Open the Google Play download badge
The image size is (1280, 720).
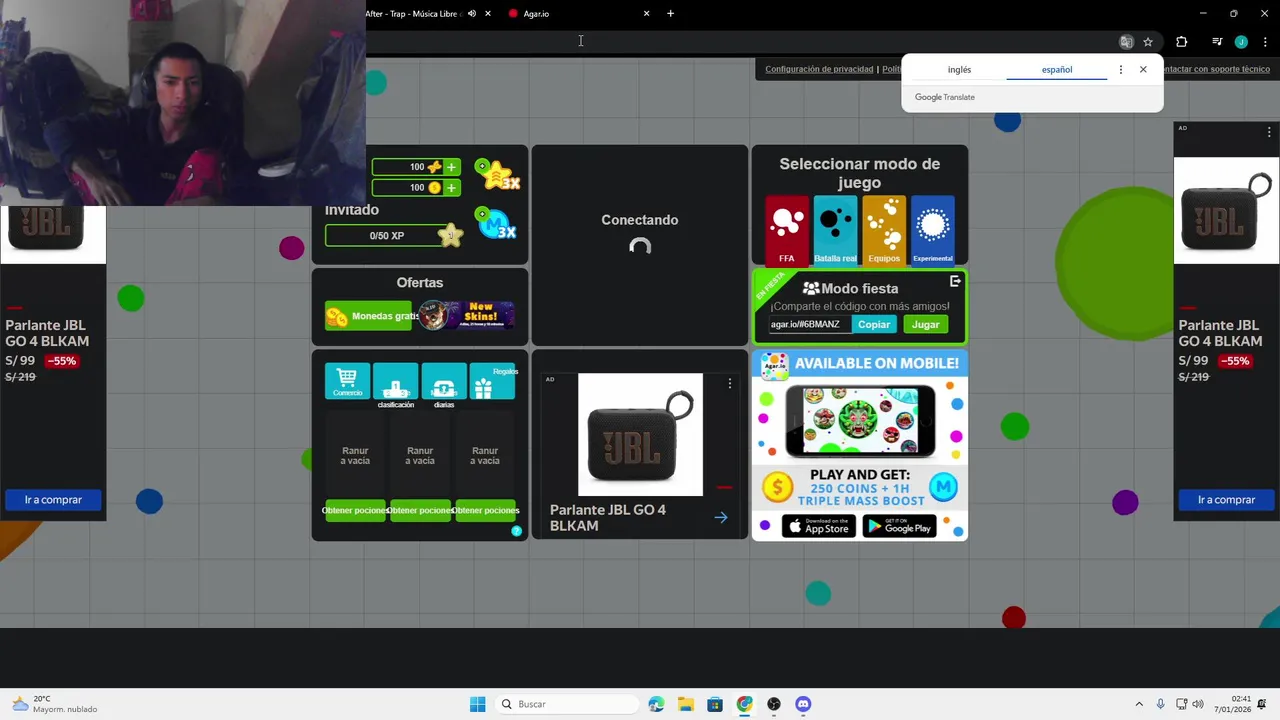[x=899, y=526]
